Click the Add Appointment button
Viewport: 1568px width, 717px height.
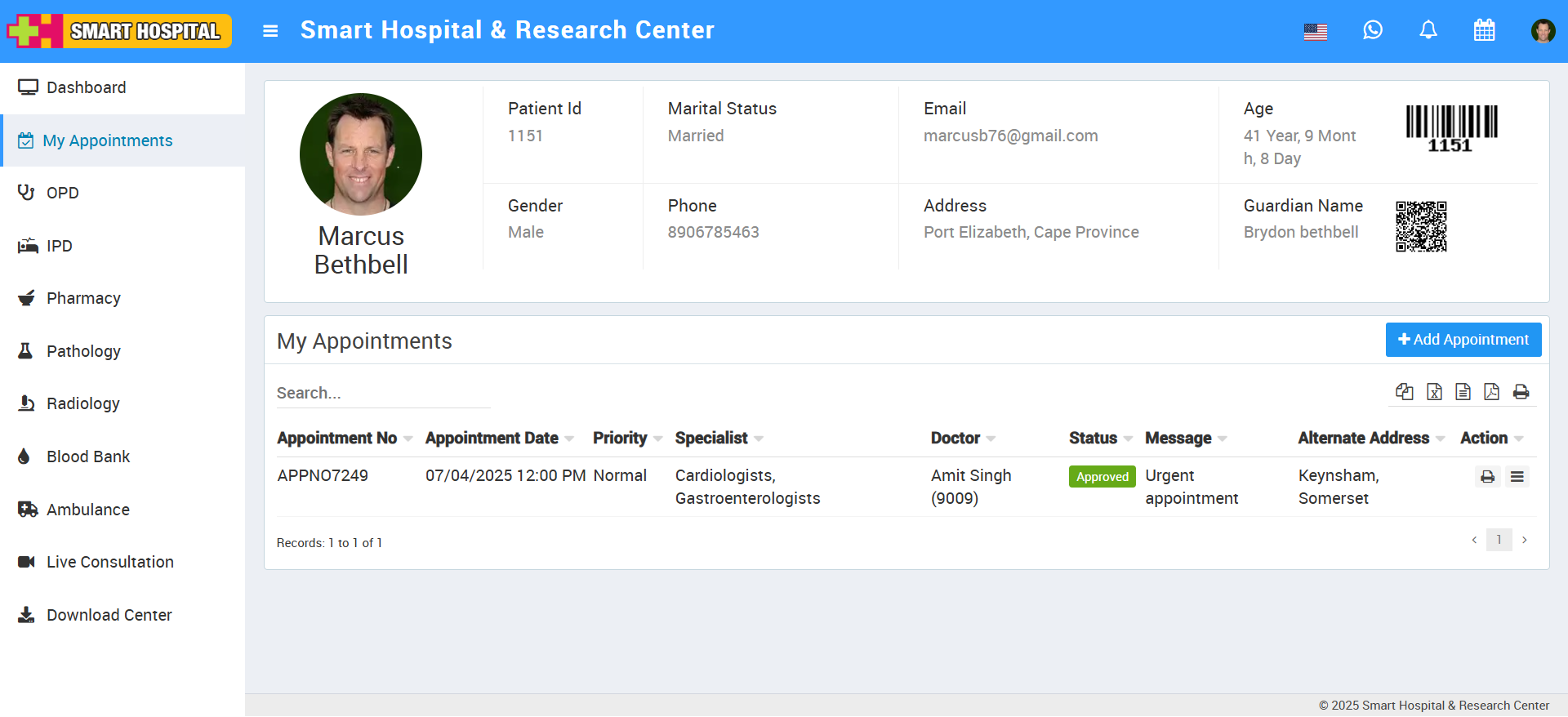click(x=1463, y=340)
